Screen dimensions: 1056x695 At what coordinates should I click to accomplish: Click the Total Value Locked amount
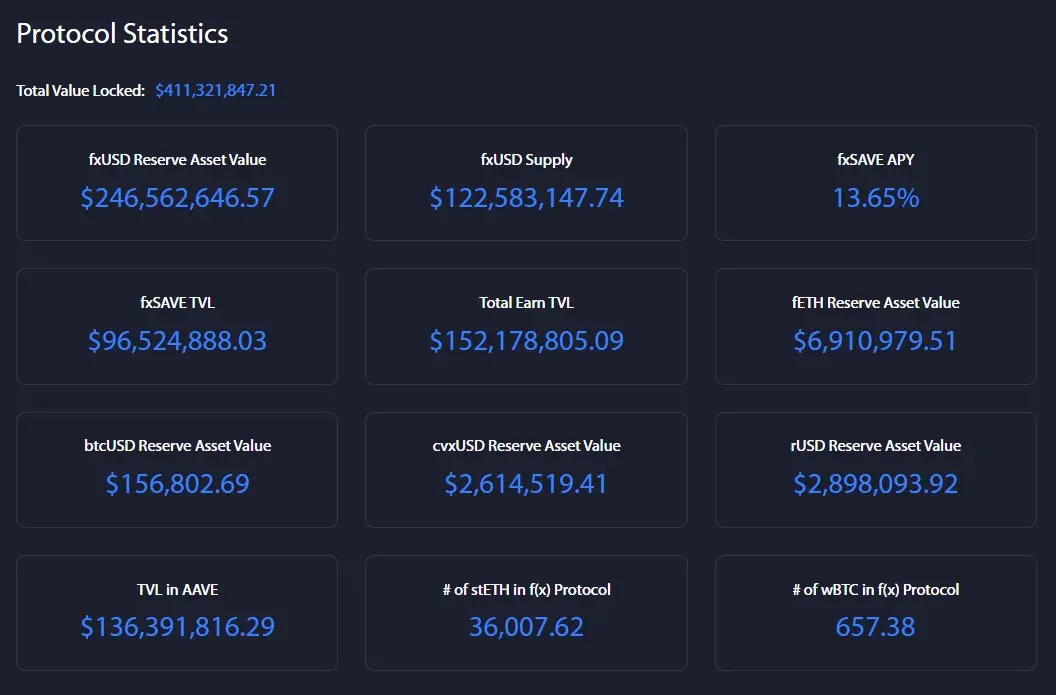click(x=216, y=90)
